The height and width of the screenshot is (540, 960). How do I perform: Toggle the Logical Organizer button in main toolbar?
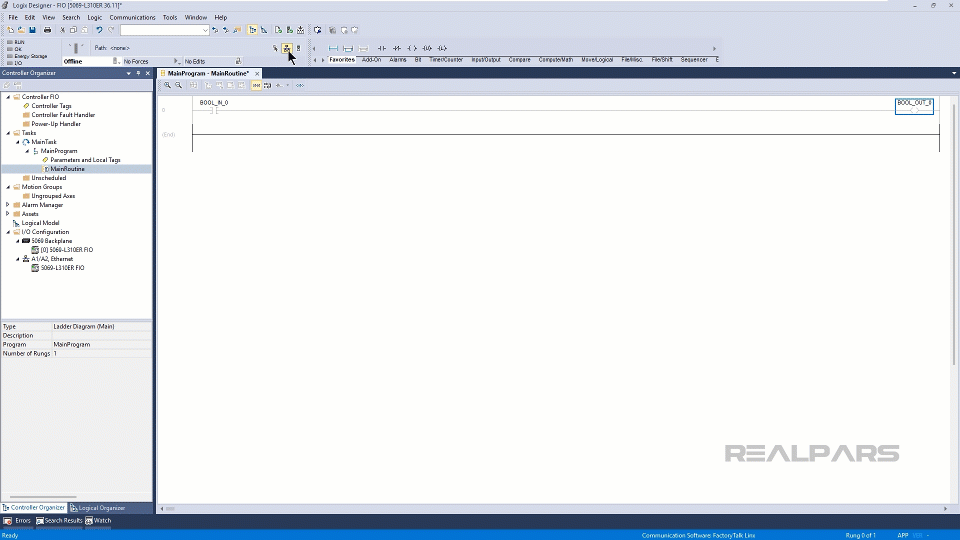(x=264, y=30)
